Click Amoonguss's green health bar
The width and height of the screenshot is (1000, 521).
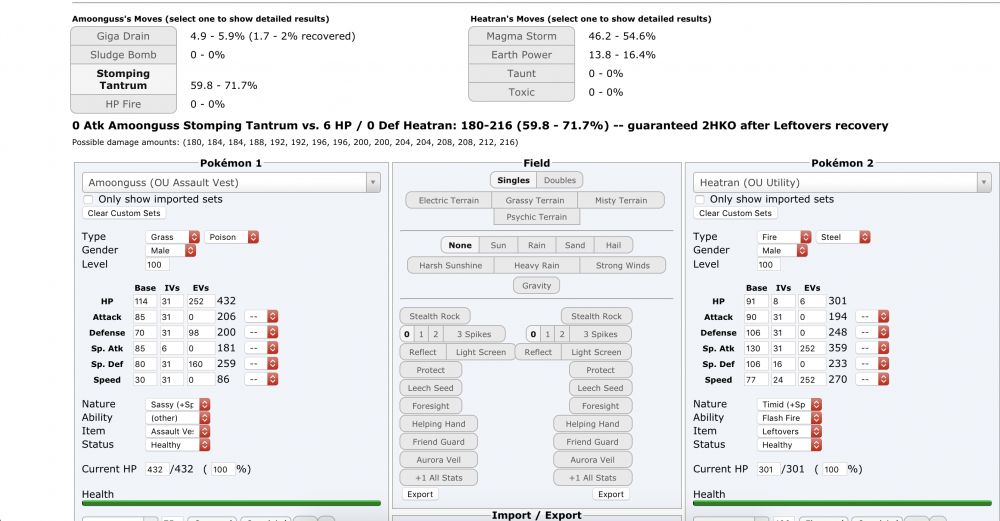click(231, 503)
